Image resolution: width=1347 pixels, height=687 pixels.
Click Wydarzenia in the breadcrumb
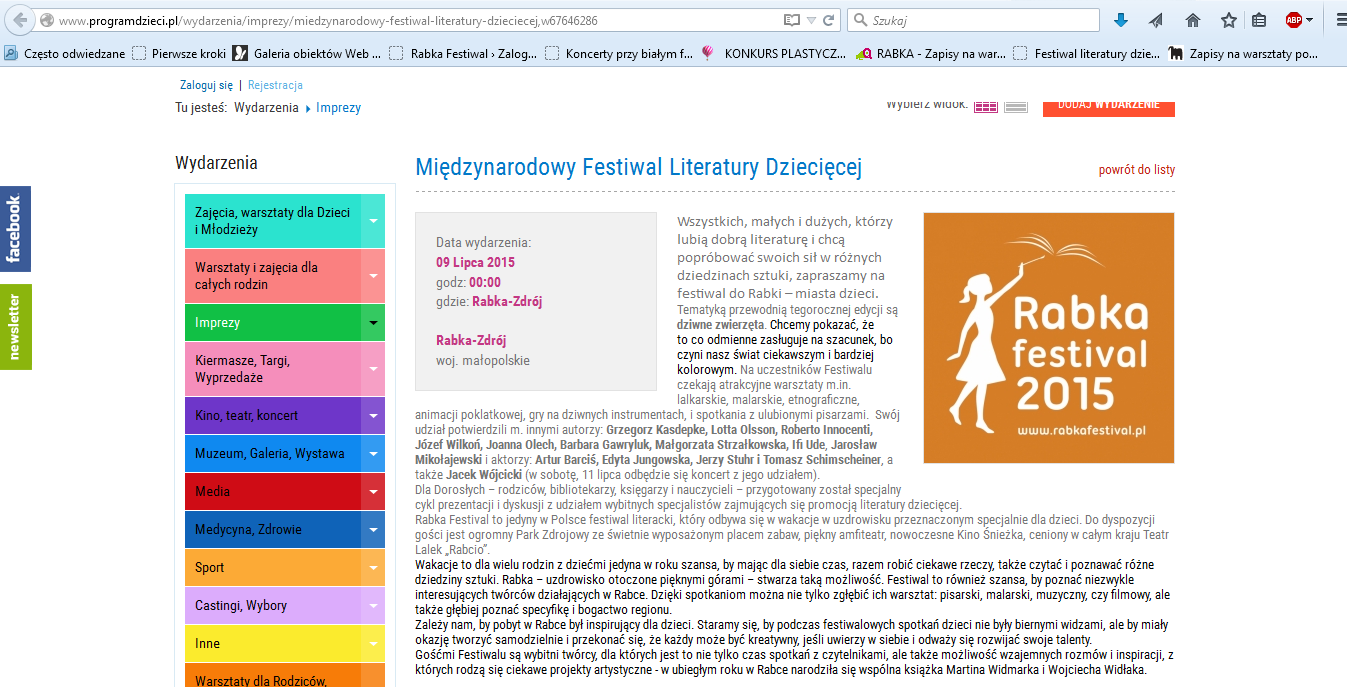[266, 108]
